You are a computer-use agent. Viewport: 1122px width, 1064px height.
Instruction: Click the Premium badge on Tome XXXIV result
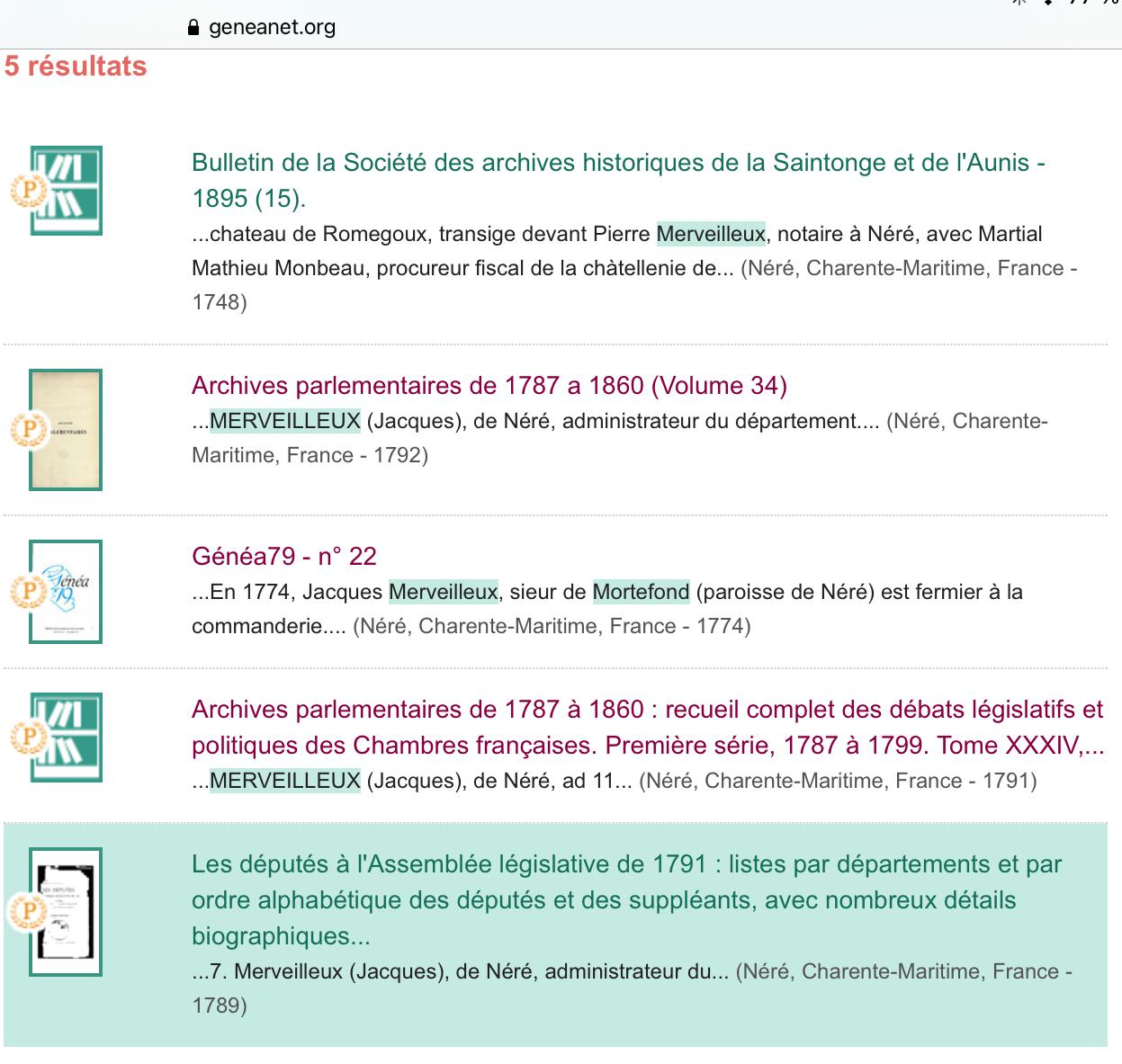pos(29,738)
